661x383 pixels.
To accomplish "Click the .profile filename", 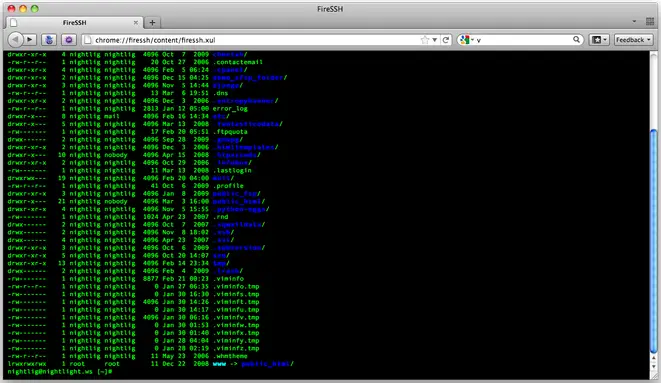I will [x=228, y=186].
